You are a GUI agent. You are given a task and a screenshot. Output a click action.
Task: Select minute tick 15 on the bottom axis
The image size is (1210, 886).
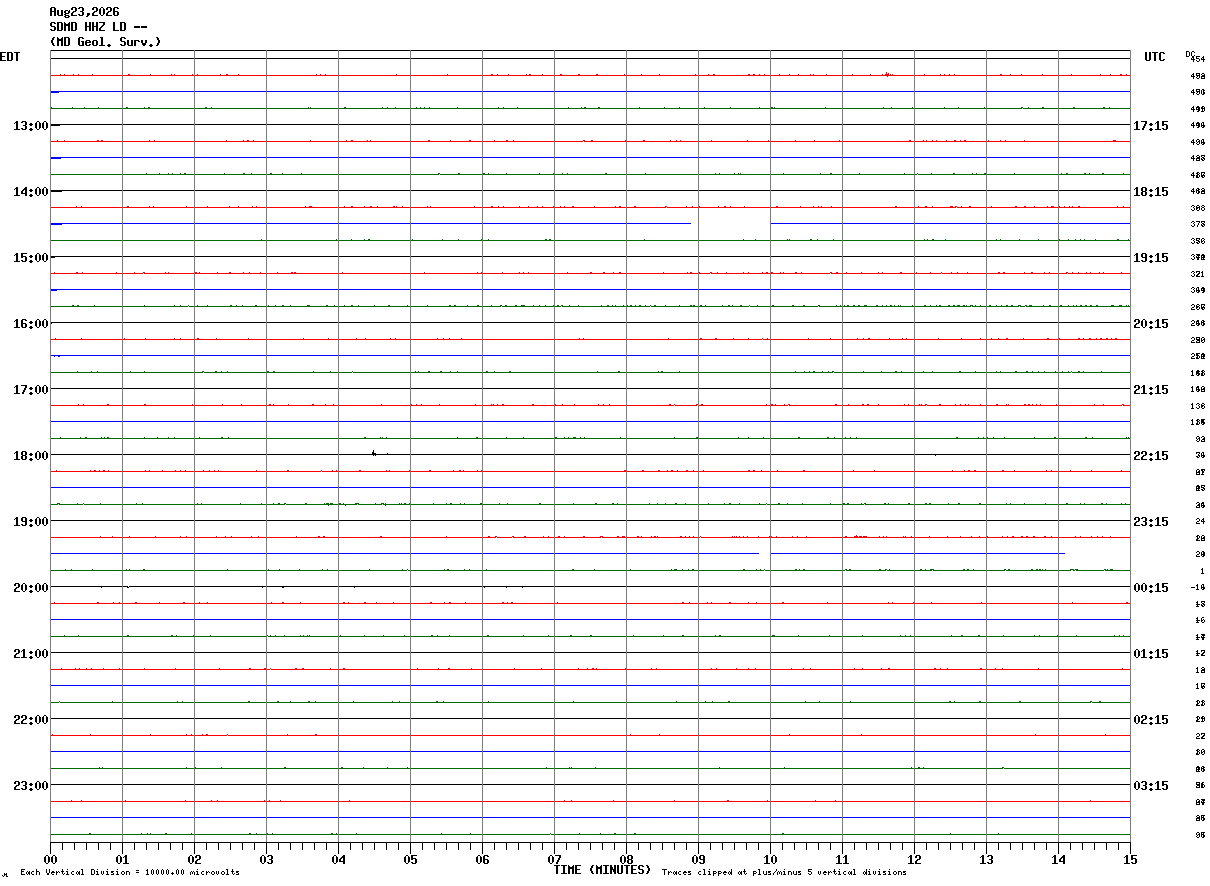[1130, 859]
